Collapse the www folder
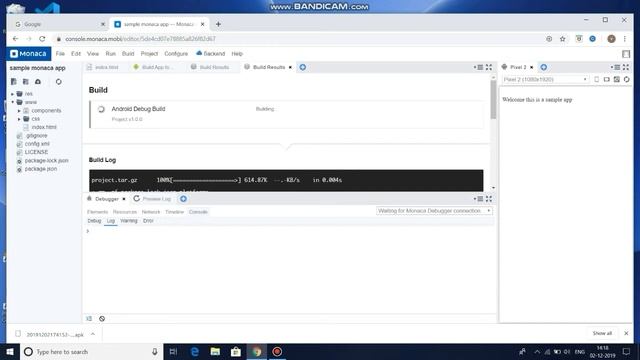The height and width of the screenshot is (360, 640). click(x=12, y=102)
